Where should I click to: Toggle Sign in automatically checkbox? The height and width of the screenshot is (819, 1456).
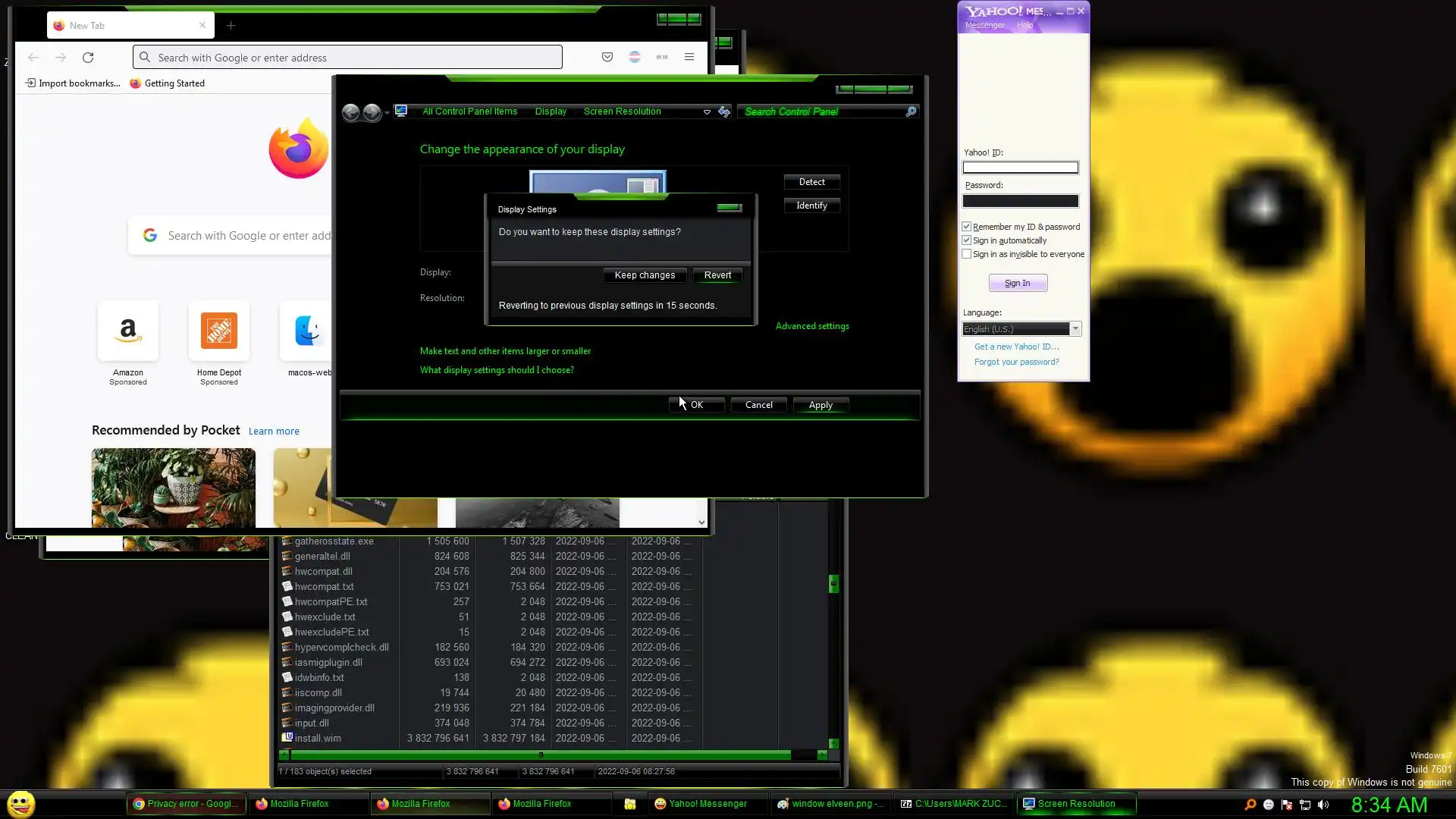pyautogui.click(x=967, y=240)
